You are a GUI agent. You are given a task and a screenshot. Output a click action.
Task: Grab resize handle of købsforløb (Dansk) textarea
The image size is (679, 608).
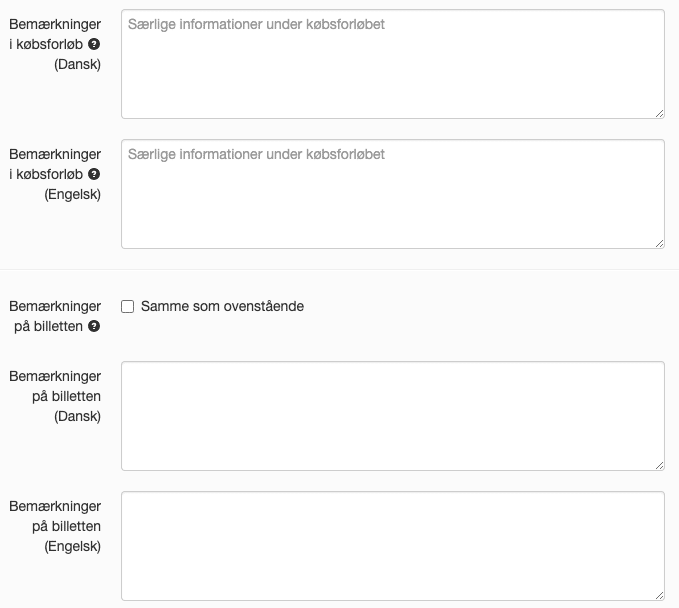click(x=659, y=113)
